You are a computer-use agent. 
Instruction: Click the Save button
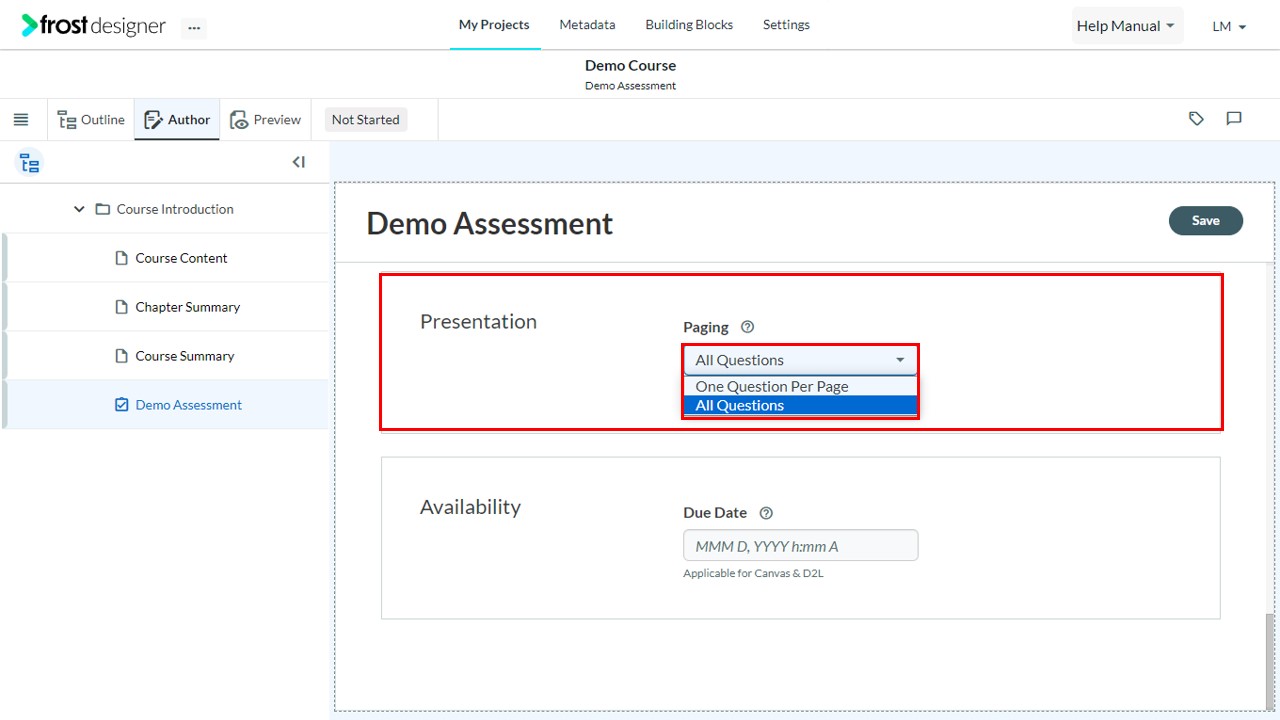(1206, 221)
